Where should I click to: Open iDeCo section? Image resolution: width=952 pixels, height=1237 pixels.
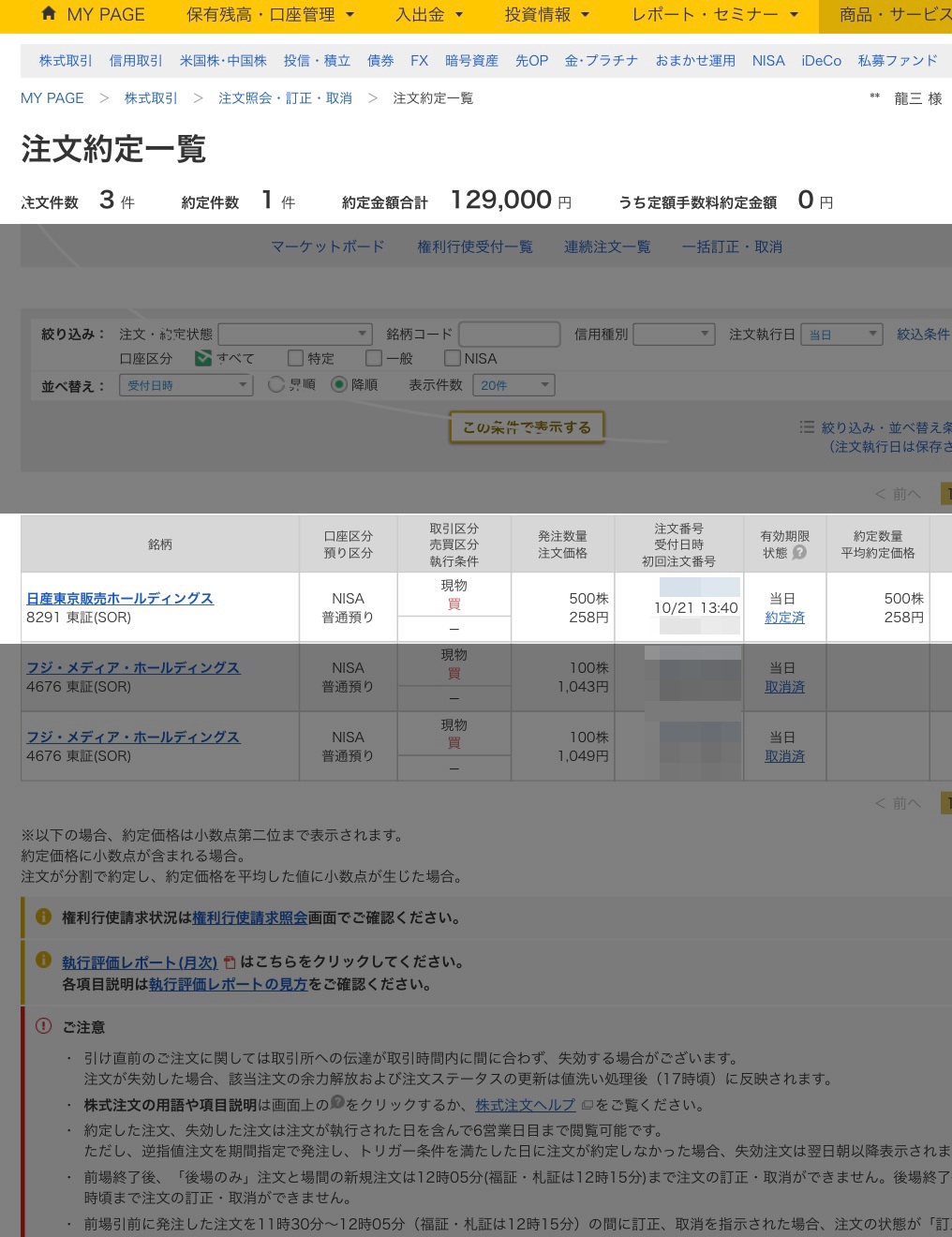(821, 61)
